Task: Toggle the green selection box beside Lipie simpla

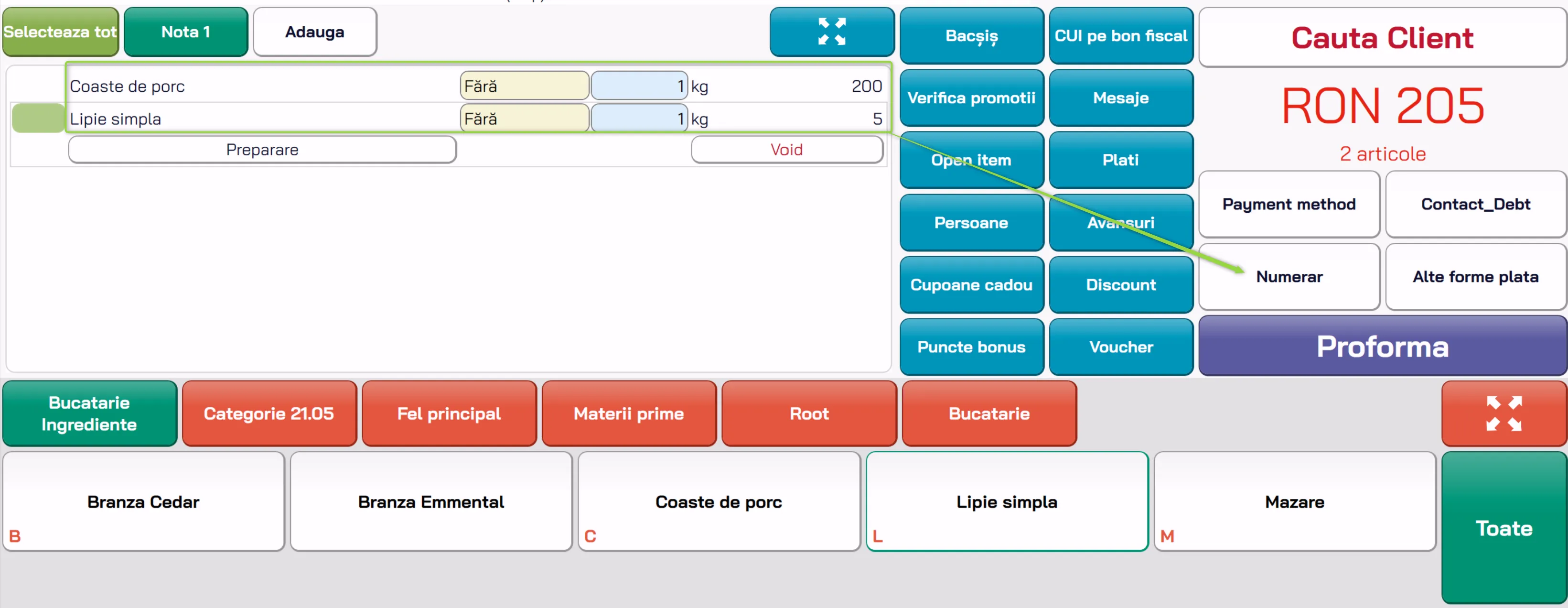Action: click(x=38, y=118)
